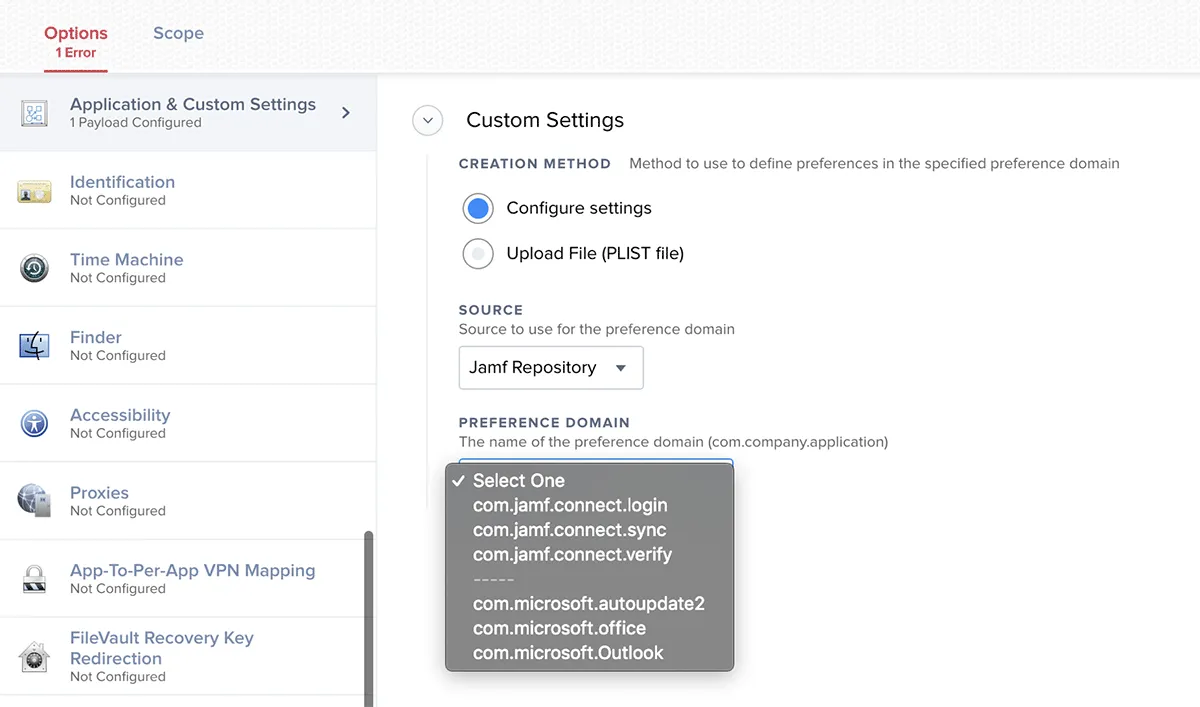The width and height of the screenshot is (1200, 707).
Task: Switch to the Scope tab
Action: pyautogui.click(x=178, y=33)
